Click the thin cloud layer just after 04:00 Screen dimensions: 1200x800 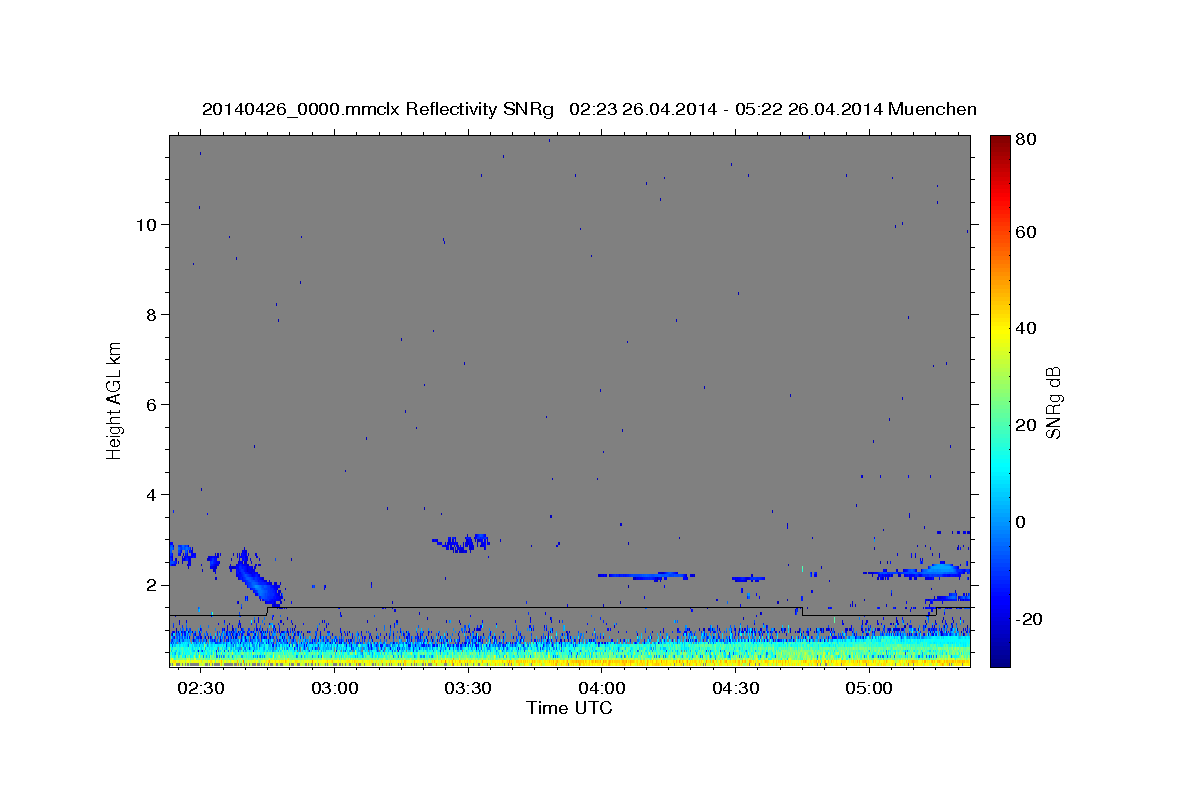click(x=646, y=576)
